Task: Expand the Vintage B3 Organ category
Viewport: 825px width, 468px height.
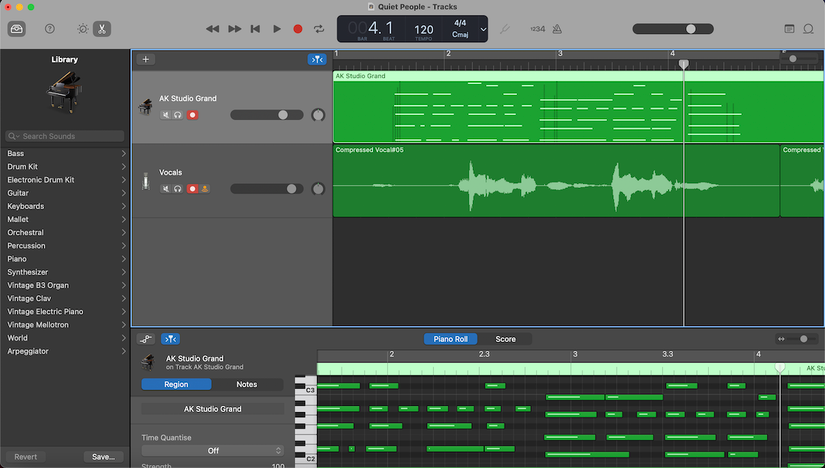Action: tap(124, 285)
